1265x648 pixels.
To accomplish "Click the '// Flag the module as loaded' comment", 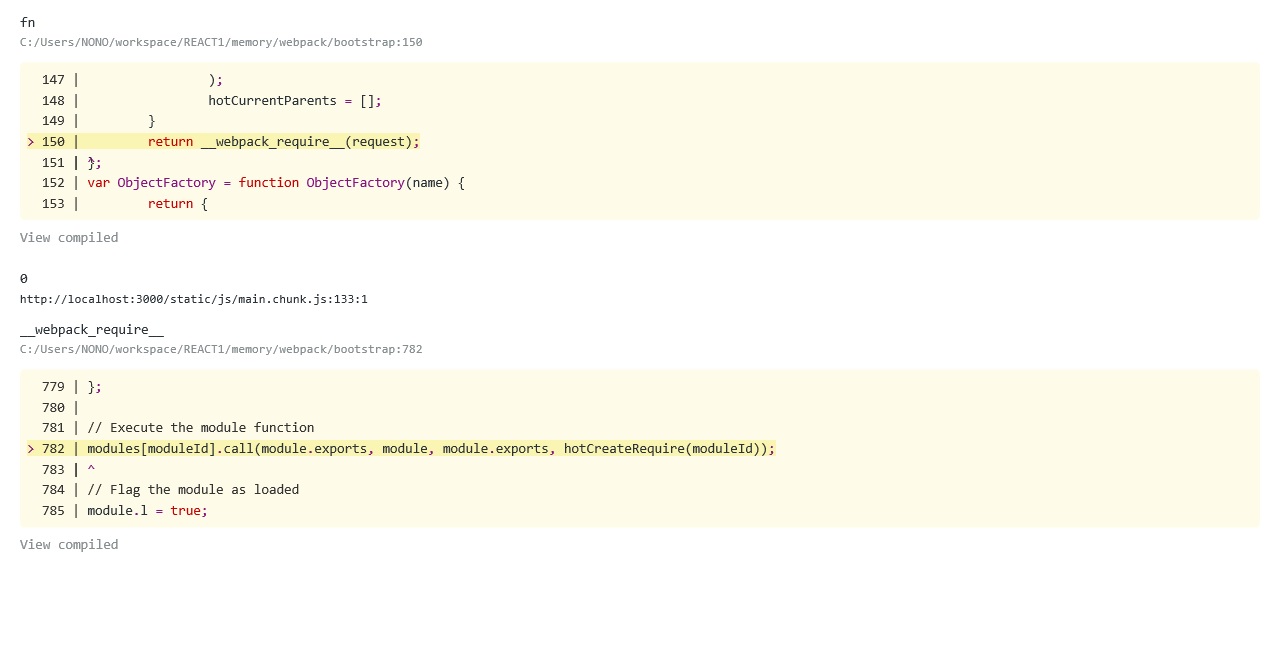I will pyautogui.click(x=193, y=490).
